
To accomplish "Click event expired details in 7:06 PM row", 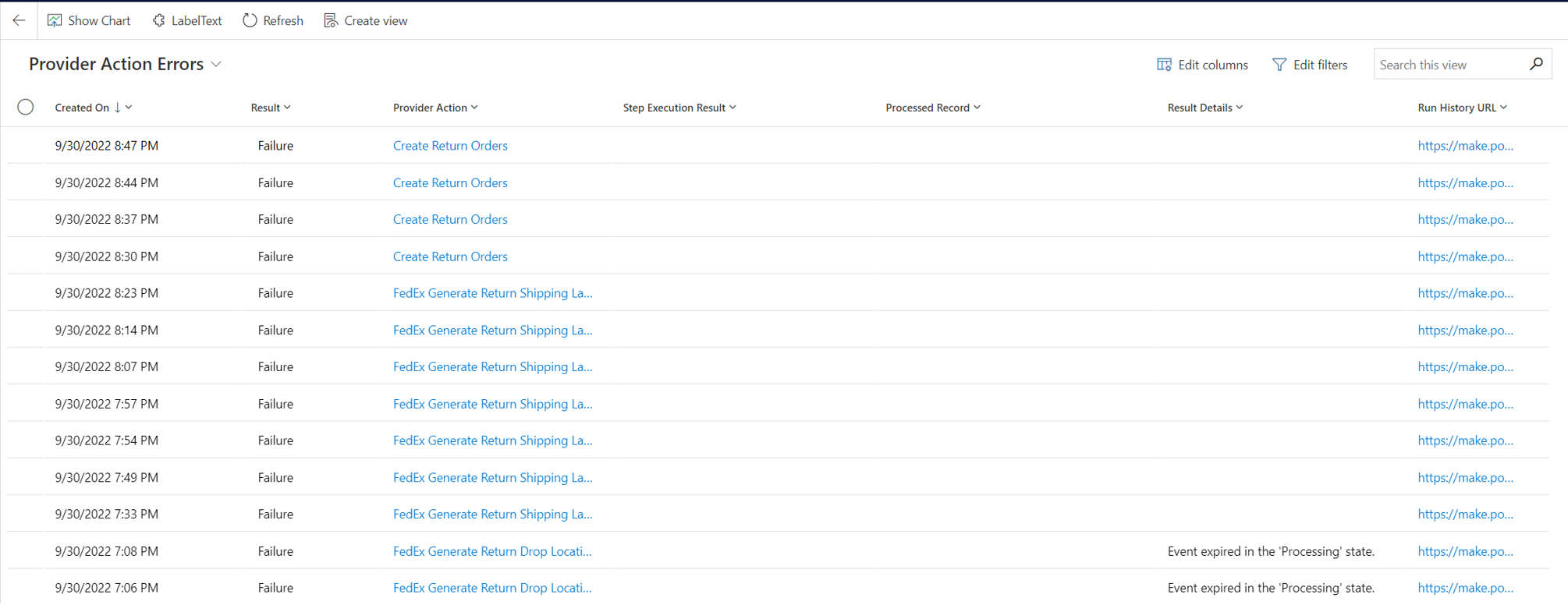I will (x=1271, y=588).
